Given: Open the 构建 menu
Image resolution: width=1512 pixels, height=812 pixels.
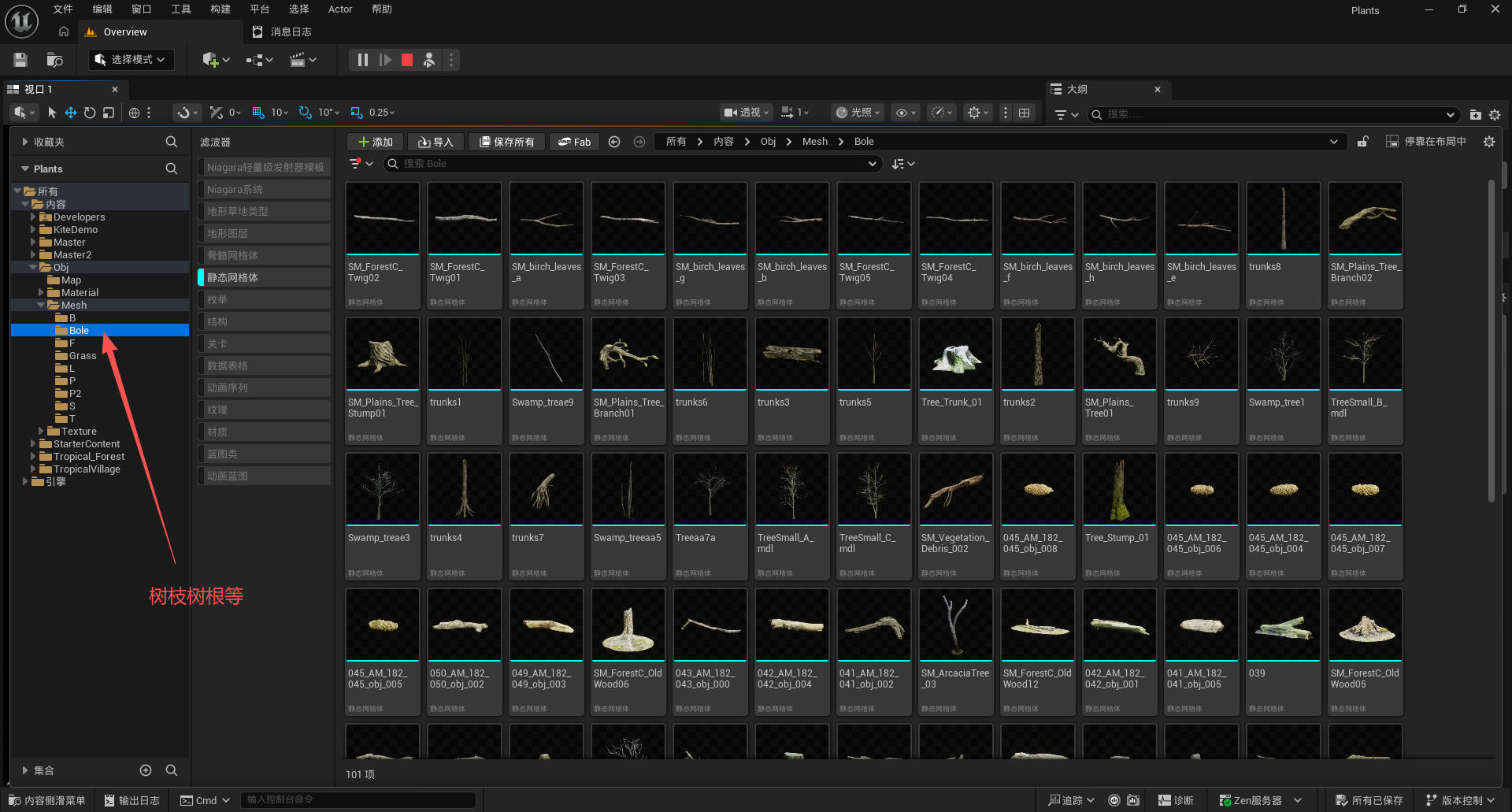Looking at the screenshot, I should click(220, 9).
